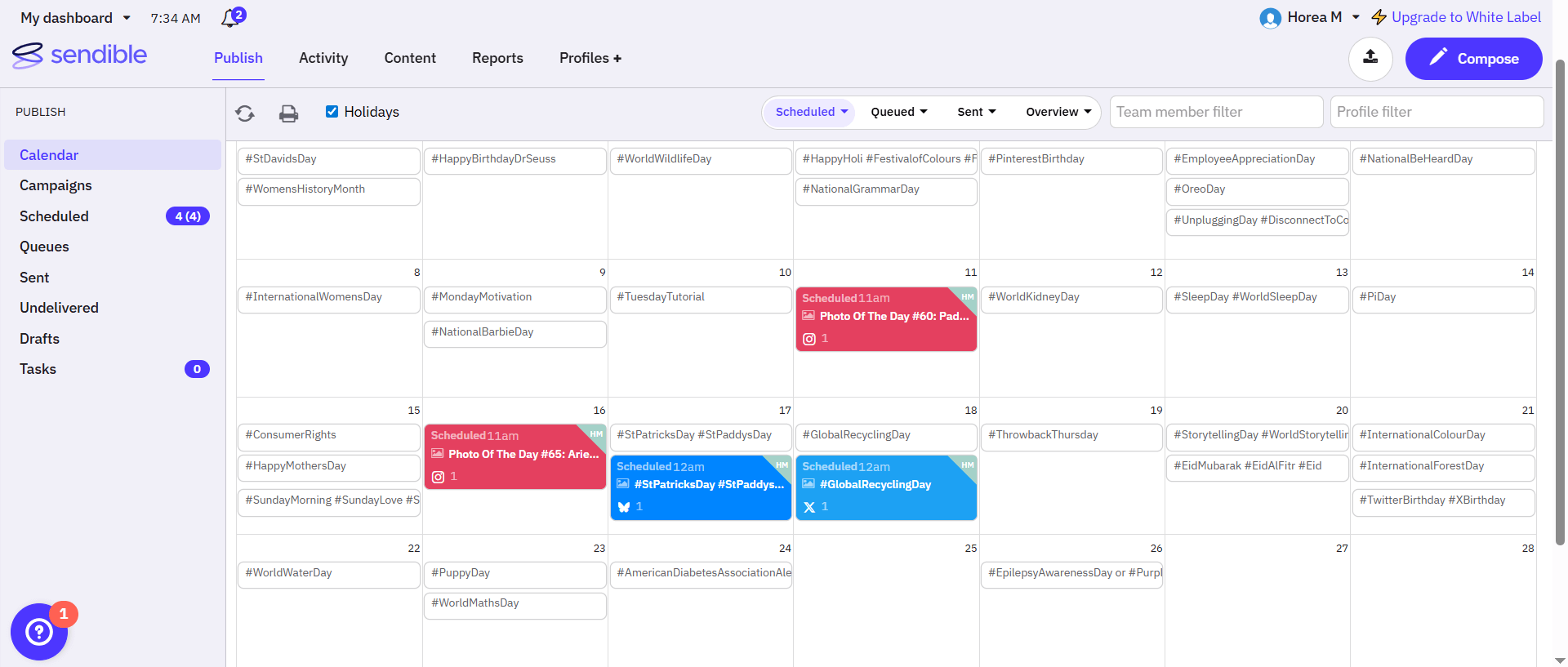Switch to the Publish tab

coord(238,58)
